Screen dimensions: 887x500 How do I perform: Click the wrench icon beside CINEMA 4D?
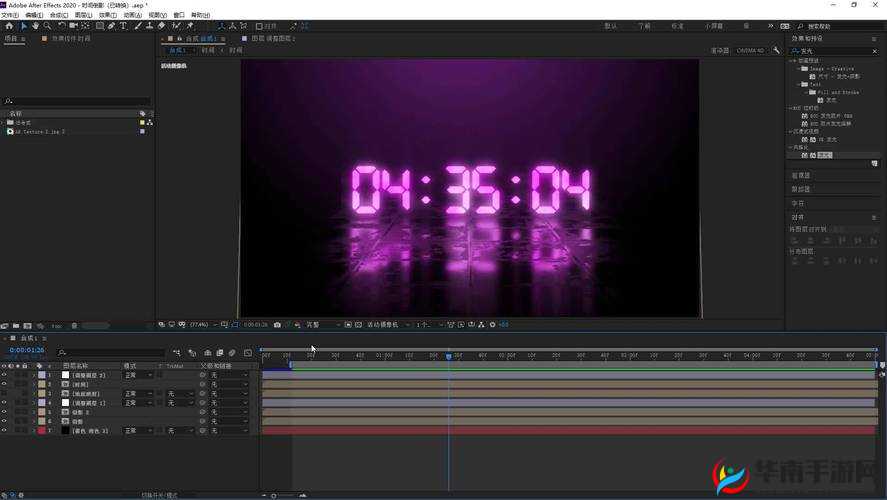pyautogui.click(x=776, y=50)
